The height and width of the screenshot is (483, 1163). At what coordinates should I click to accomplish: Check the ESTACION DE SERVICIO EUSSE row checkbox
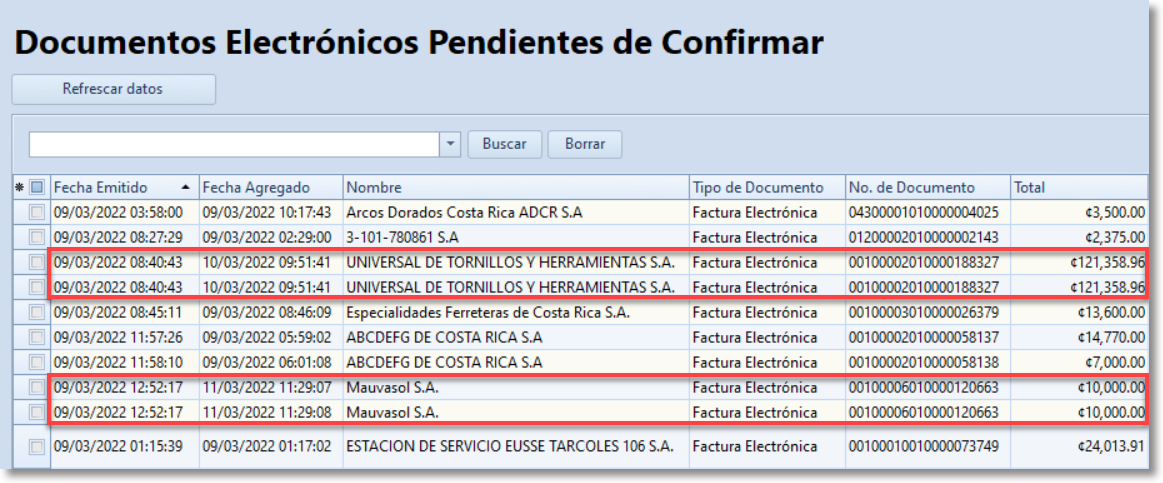36,447
